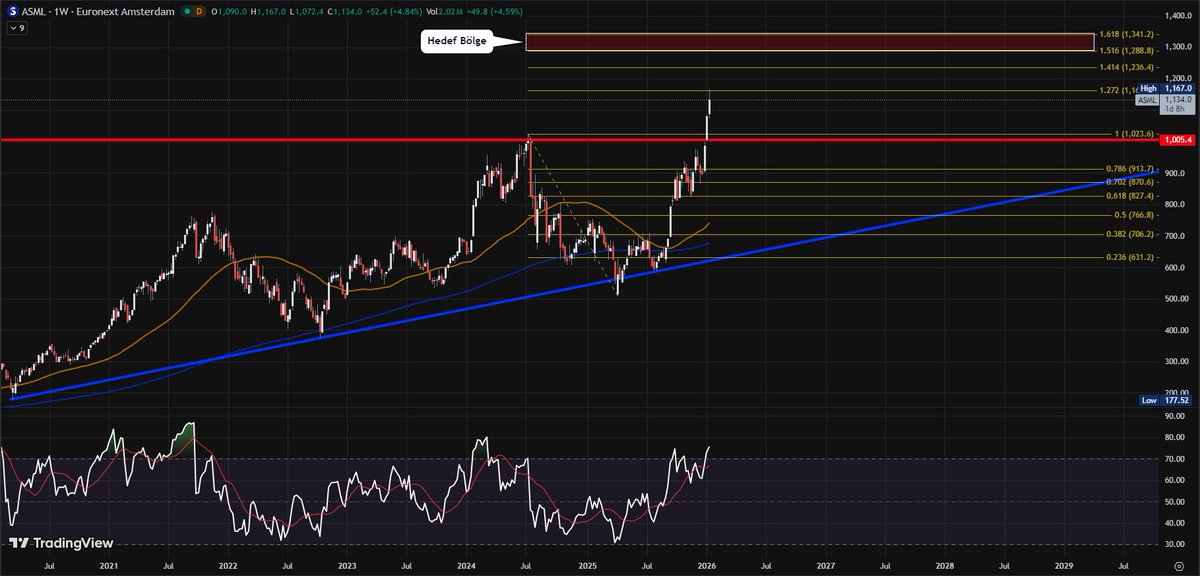This screenshot has height=576, width=1200.
Task: Select the dark red target zone rectangle
Action: pos(809,42)
